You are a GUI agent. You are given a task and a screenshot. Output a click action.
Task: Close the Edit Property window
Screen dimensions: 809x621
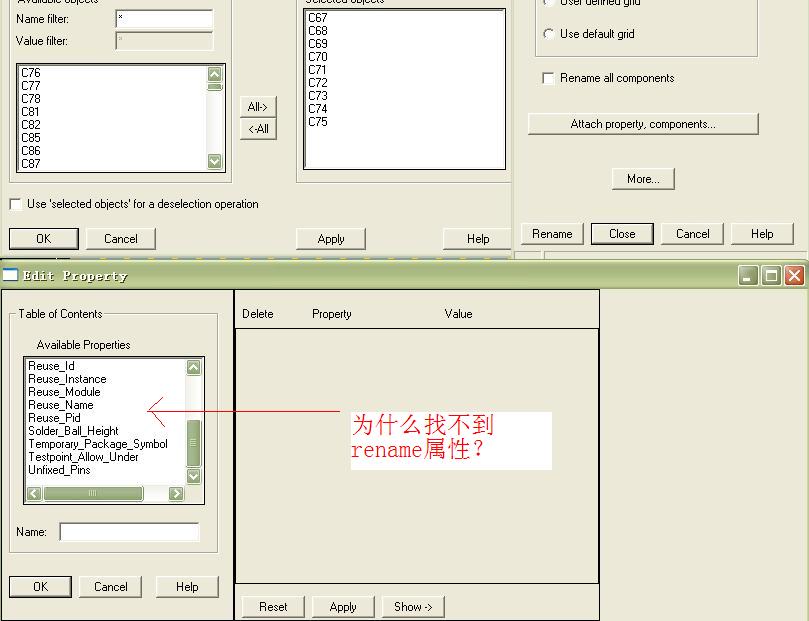click(x=795, y=276)
